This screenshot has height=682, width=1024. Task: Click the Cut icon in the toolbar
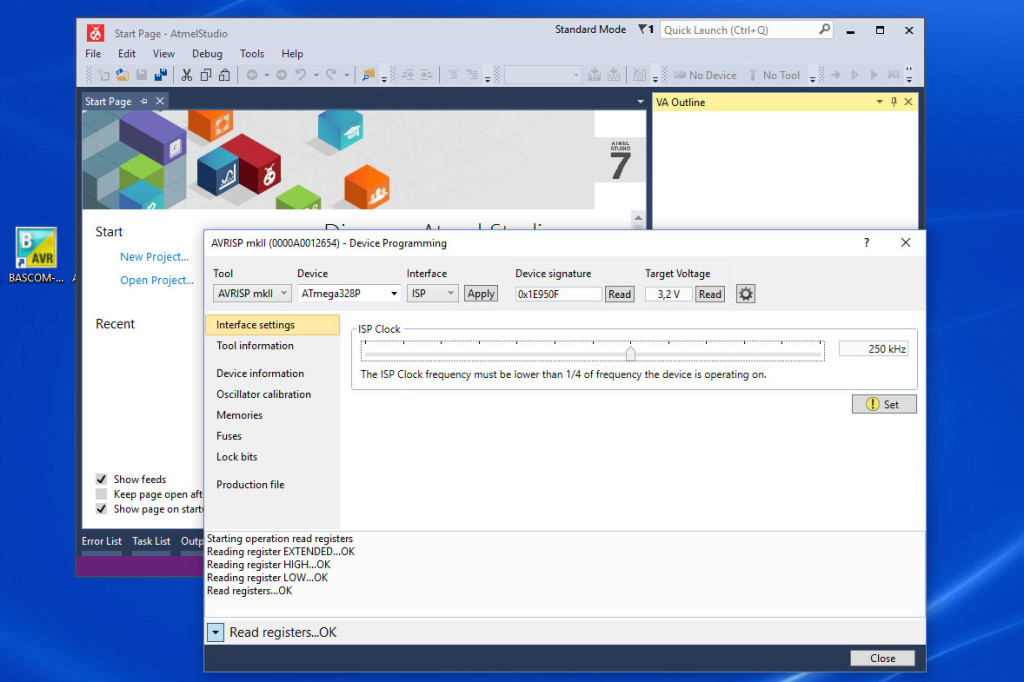pos(186,75)
